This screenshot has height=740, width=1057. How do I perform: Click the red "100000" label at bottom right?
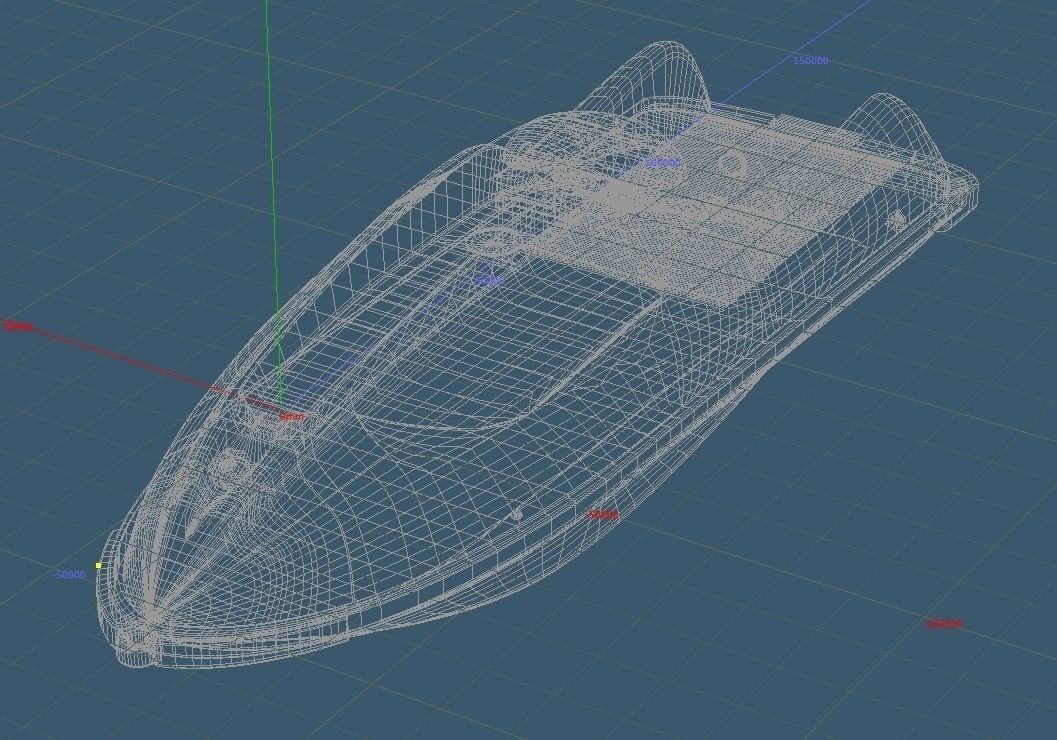944,623
